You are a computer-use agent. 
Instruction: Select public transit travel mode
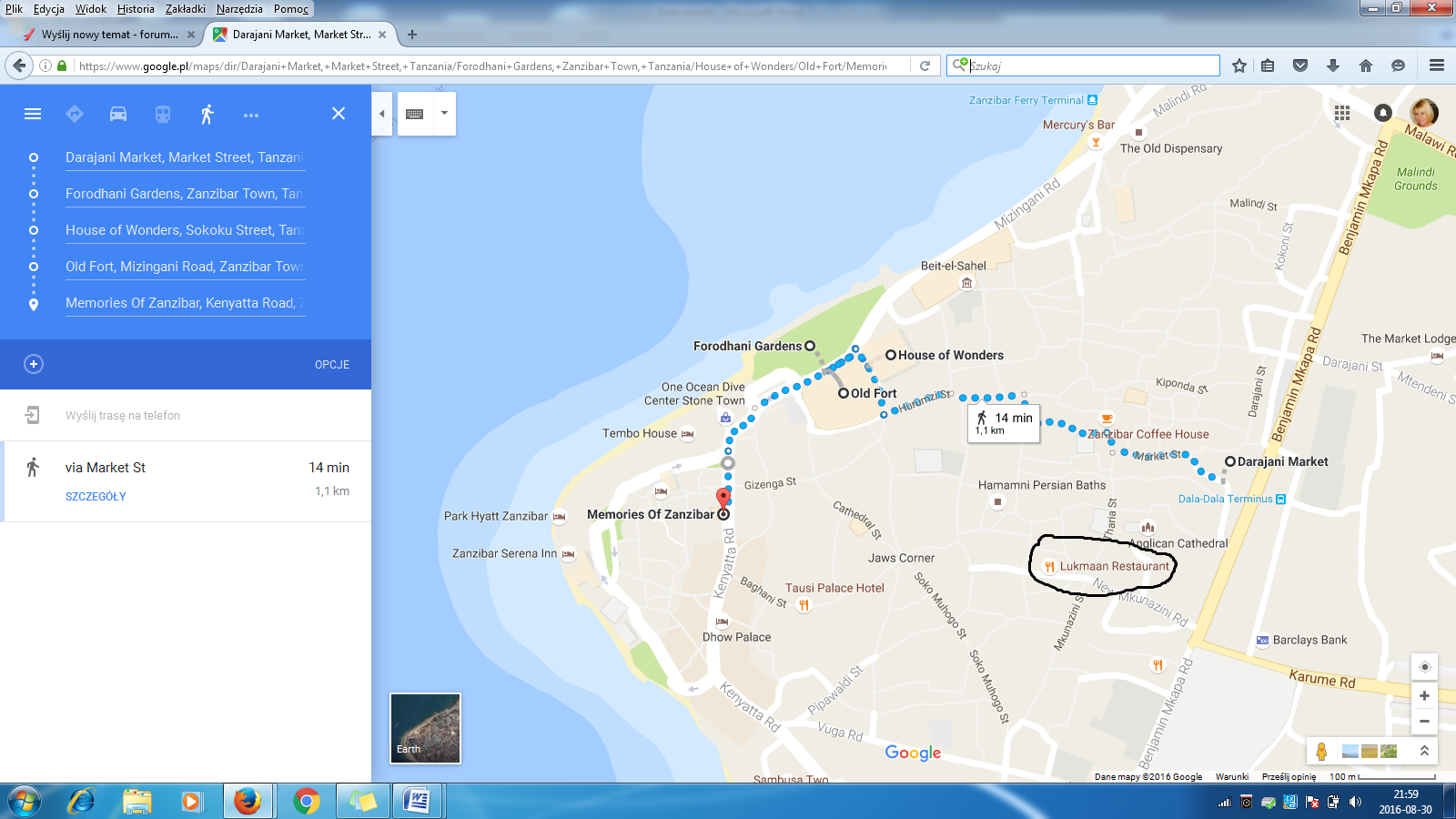(163, 114)
